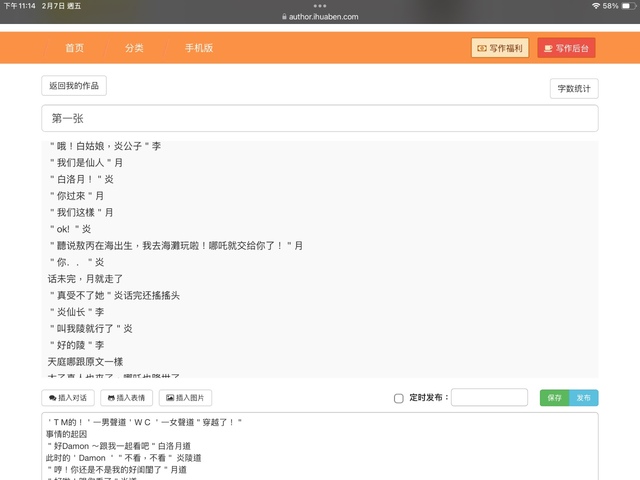Open 写作福利 writing benefits

point(500,48)
